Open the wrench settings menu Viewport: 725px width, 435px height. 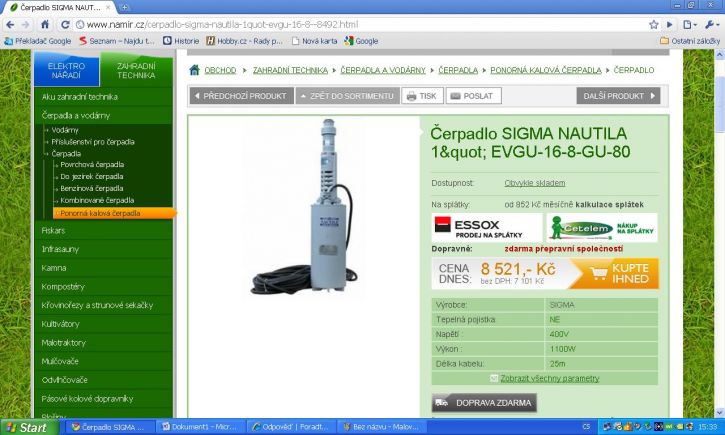(x=712, y=25)
